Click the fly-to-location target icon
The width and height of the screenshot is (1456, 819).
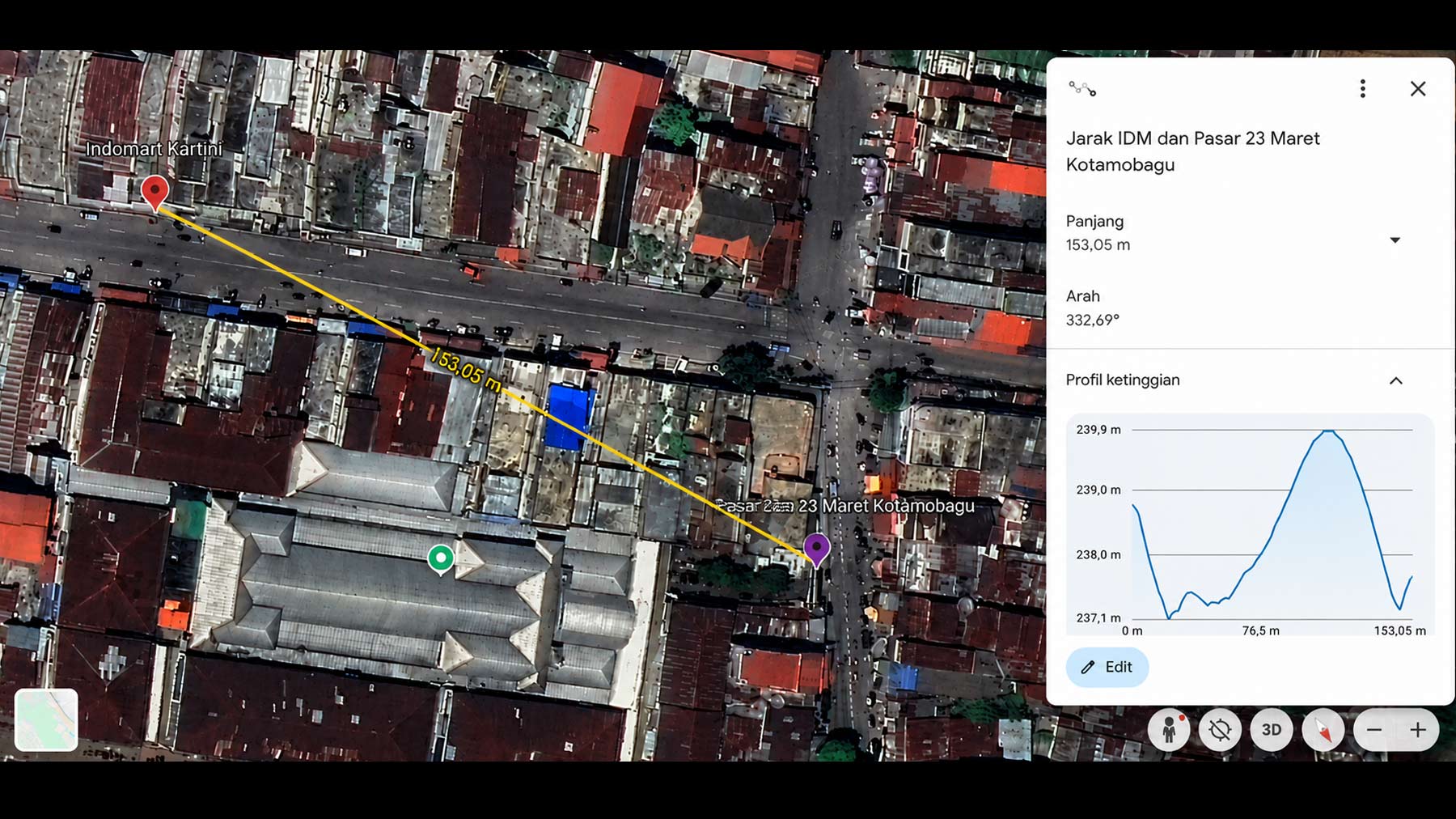coord(1220,729)
